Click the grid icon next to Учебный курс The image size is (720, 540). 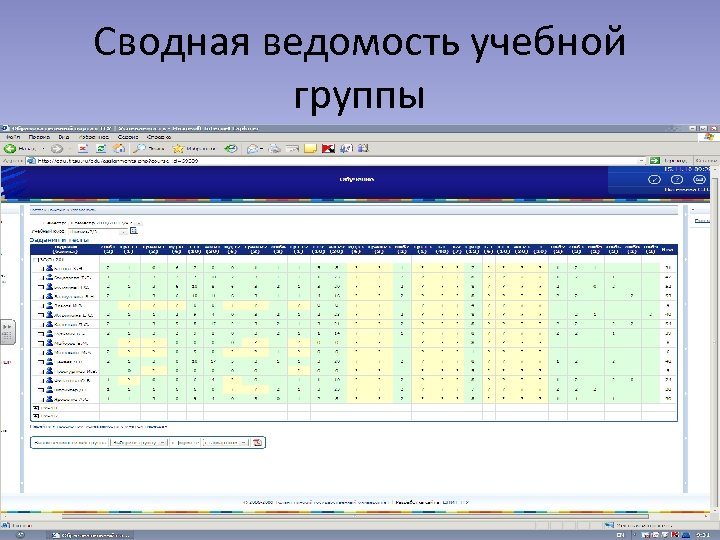pyautogui.click(x=134, y=231)
